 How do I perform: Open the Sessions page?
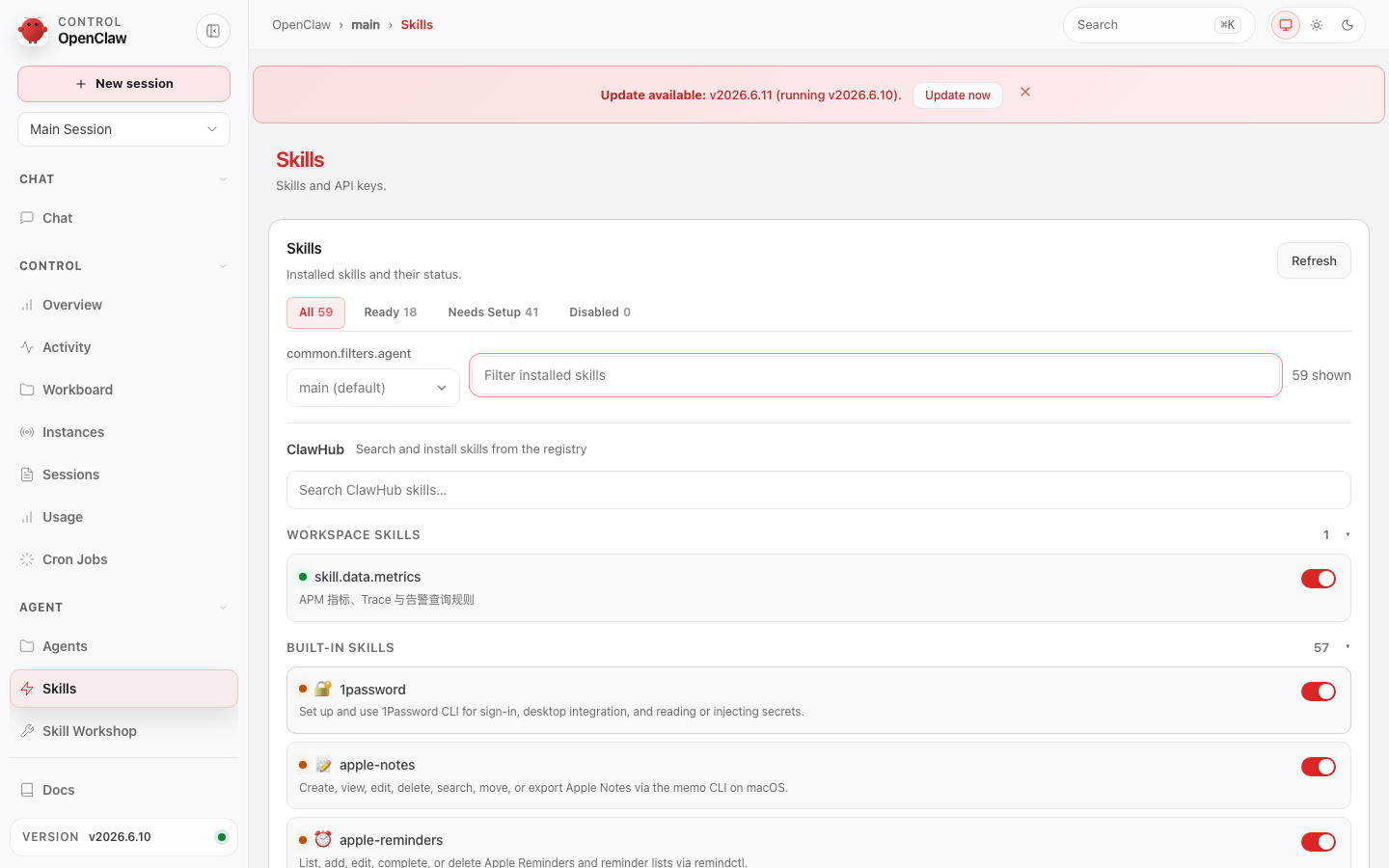tap(123, 475)
